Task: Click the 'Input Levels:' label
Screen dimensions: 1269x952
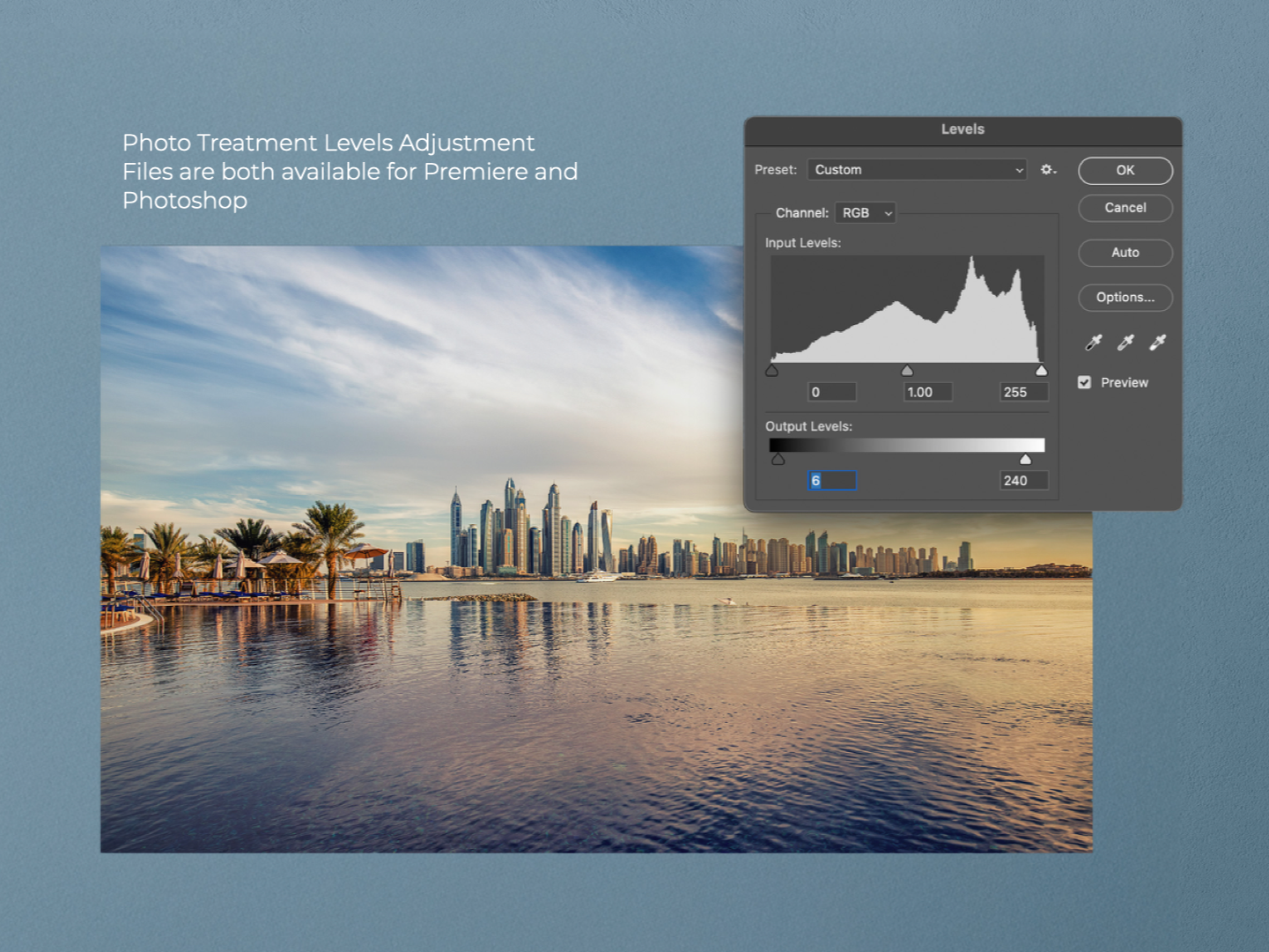Action: [x=803, y=243]
